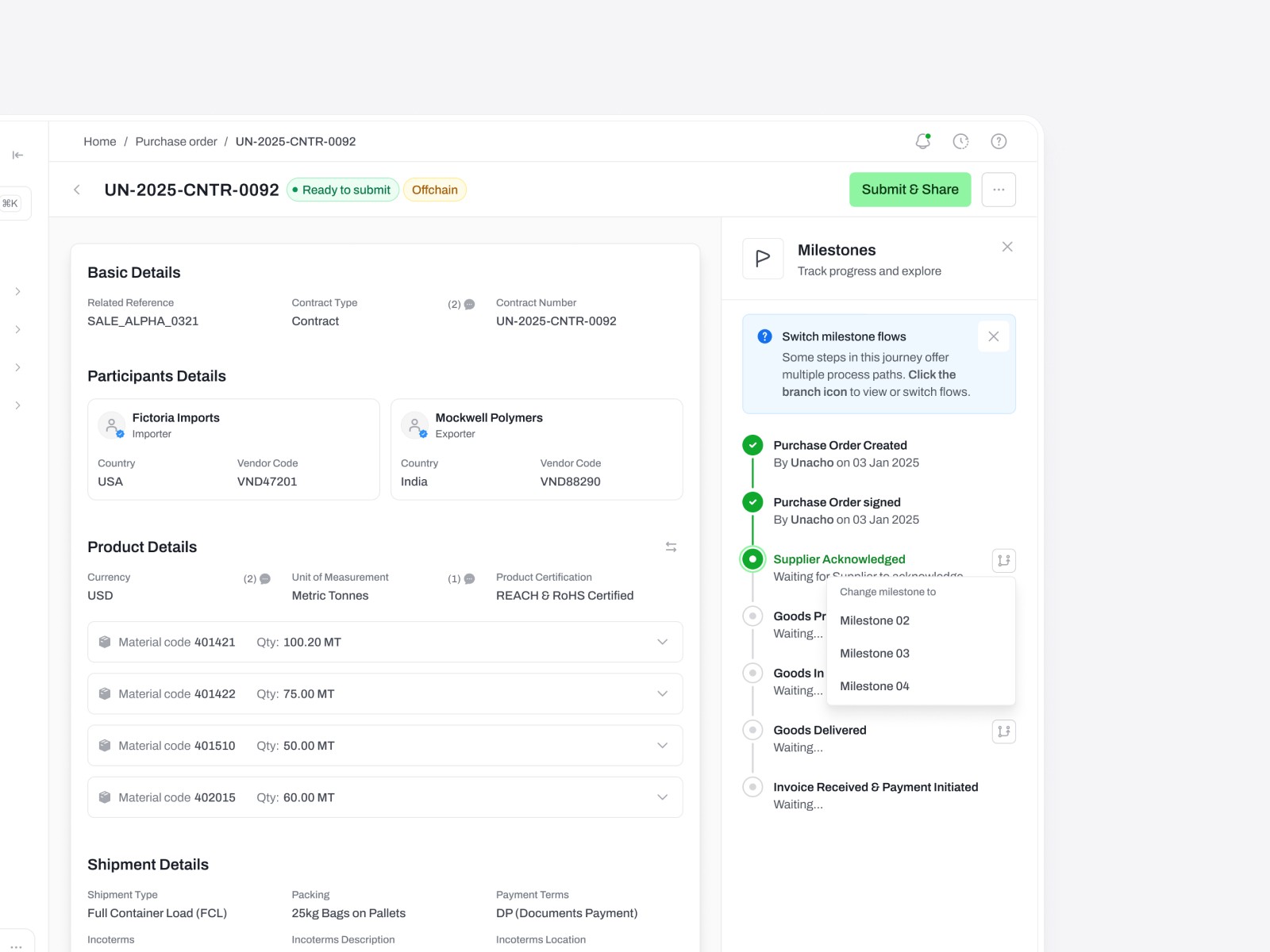Viewport: 1270px width, 952px height.
Task: Click the USD currency value
Action: click(x=100, y=596)
